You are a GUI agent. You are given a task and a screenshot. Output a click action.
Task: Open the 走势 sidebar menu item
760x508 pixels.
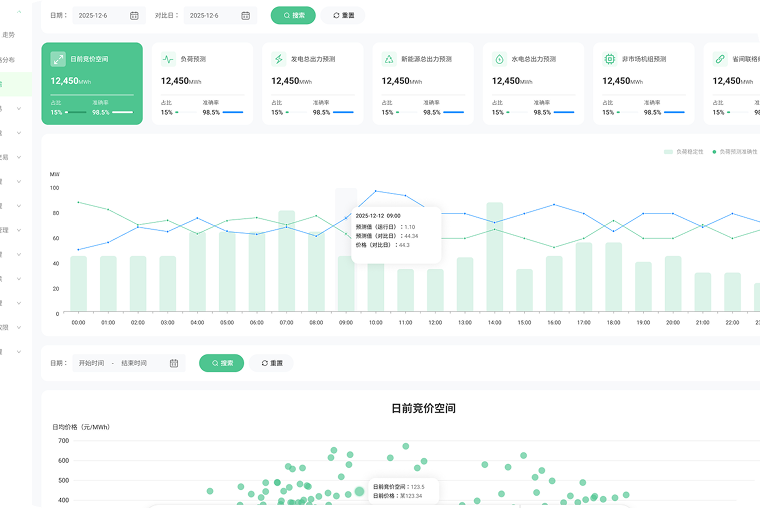(9, 35)
